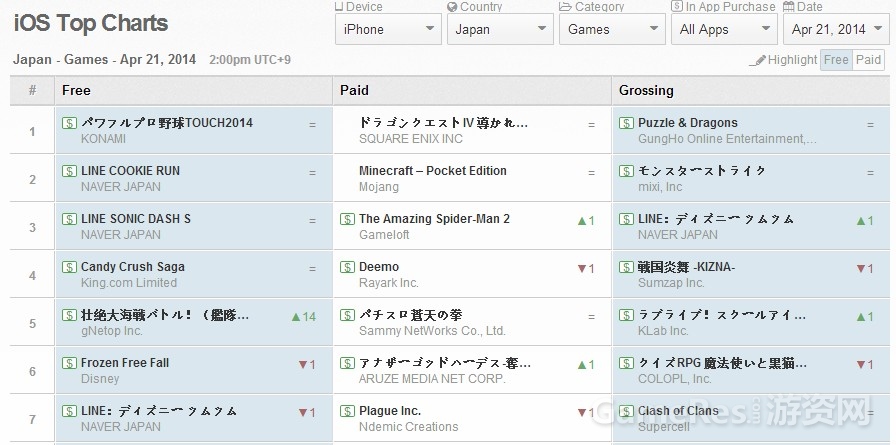Click the # rank column header
Screen dimensions: 896x445
click(33, 90)
